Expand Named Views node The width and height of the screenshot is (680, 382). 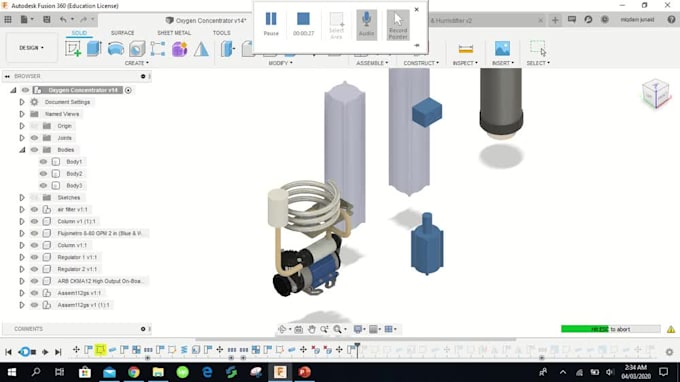[x=22, y=114]
